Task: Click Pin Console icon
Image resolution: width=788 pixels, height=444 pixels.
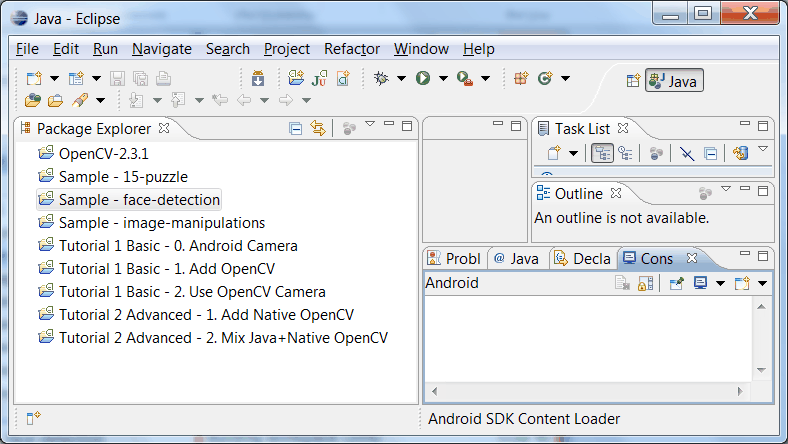Action: click(676, 283)
